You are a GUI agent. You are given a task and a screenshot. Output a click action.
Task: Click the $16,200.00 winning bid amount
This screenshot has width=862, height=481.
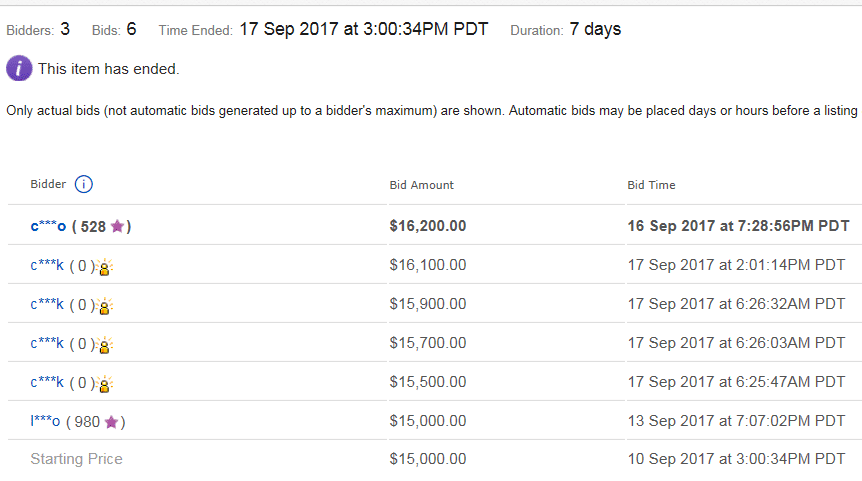[427, 226]
